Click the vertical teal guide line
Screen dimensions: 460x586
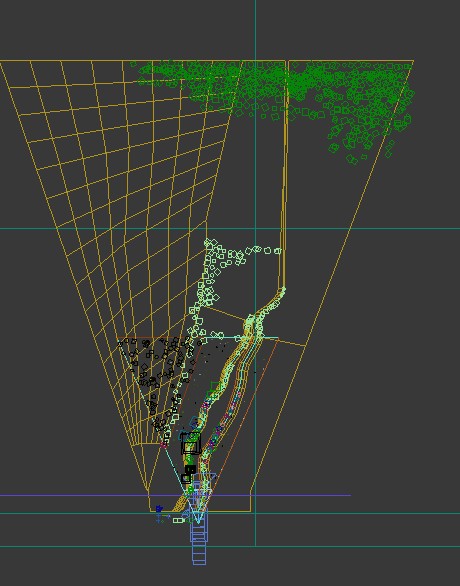tap(255, 273)
